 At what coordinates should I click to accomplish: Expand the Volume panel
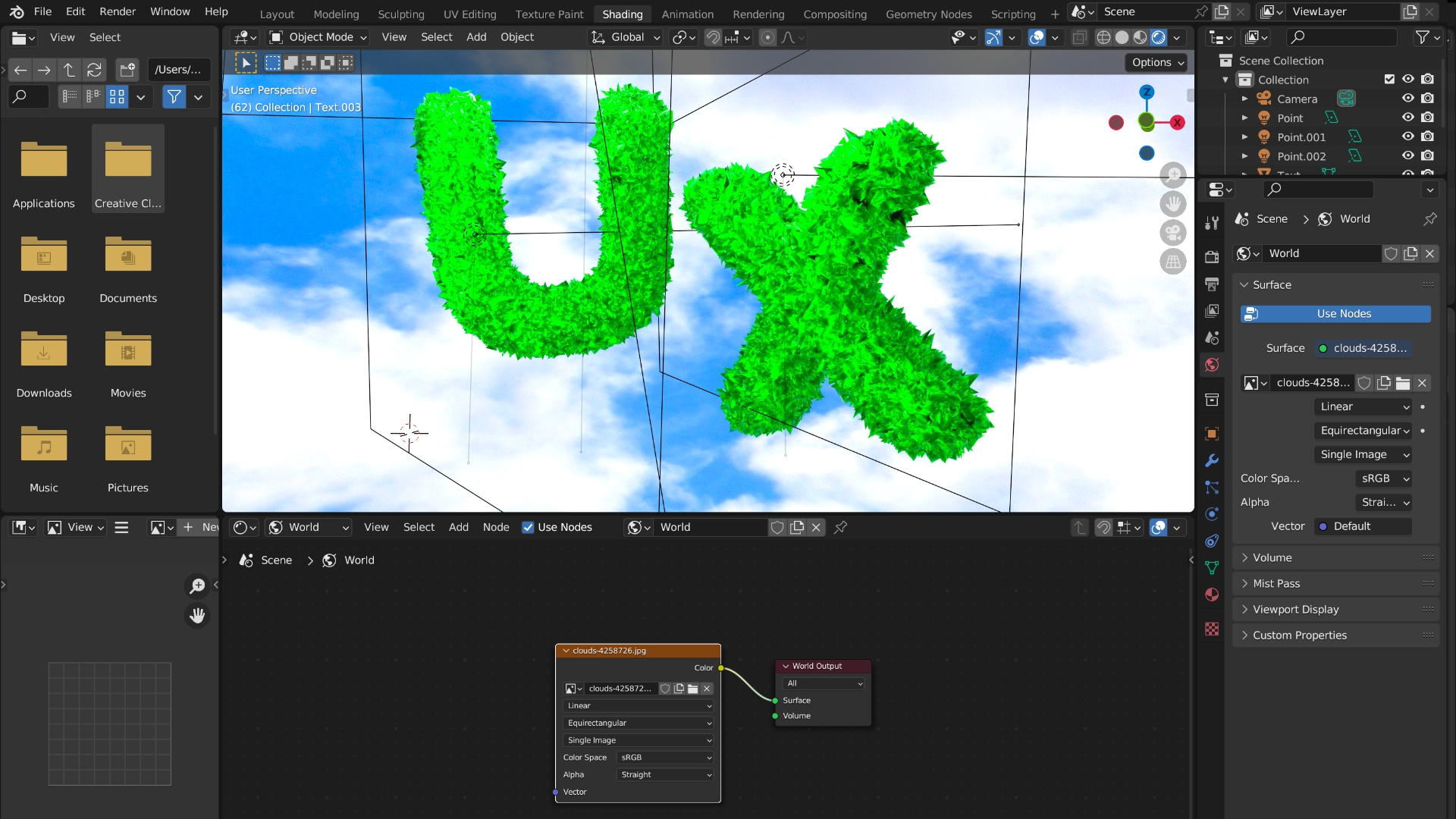(x=1272, y=557)
